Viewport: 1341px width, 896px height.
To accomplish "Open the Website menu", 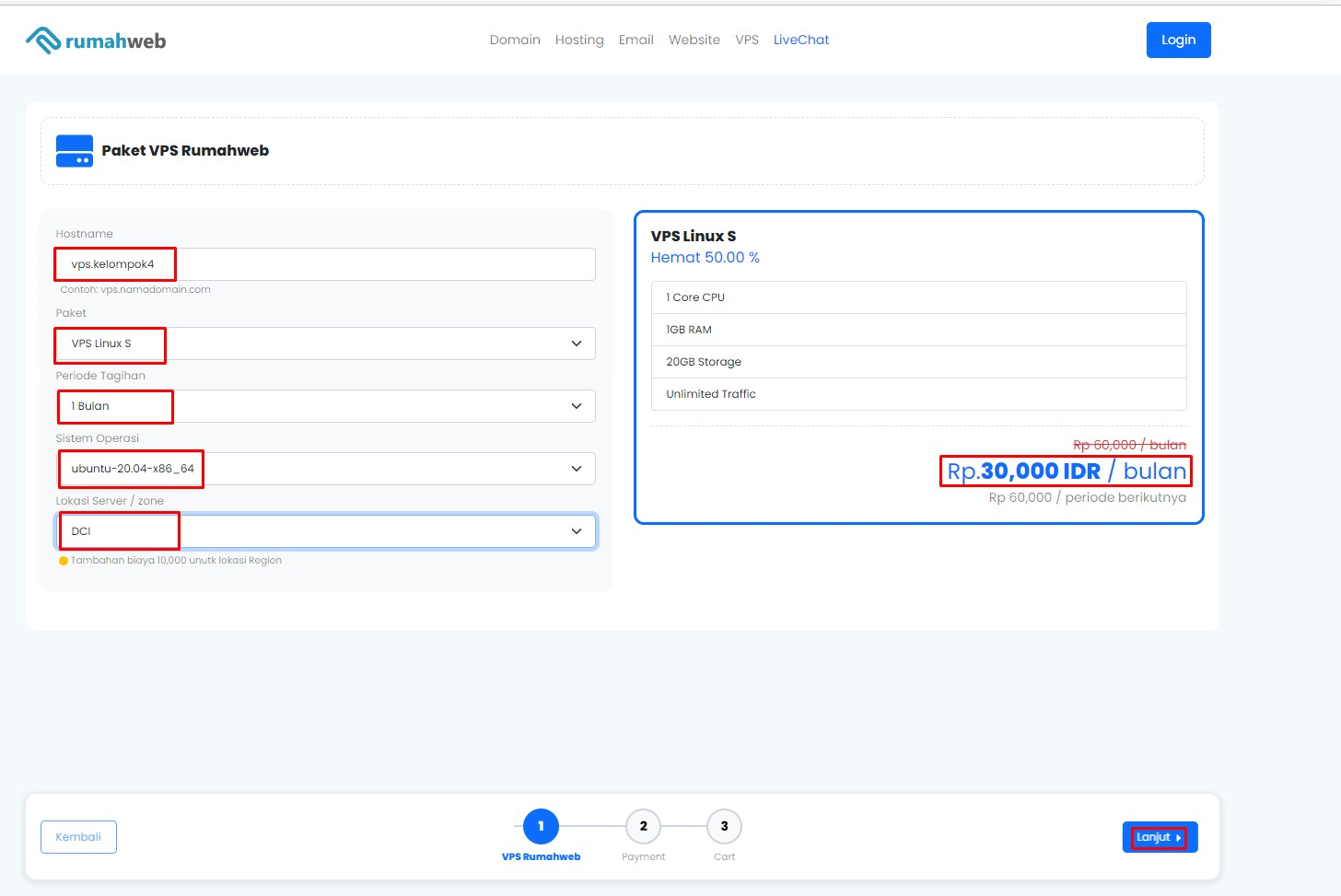I will [x=694, y=40].
